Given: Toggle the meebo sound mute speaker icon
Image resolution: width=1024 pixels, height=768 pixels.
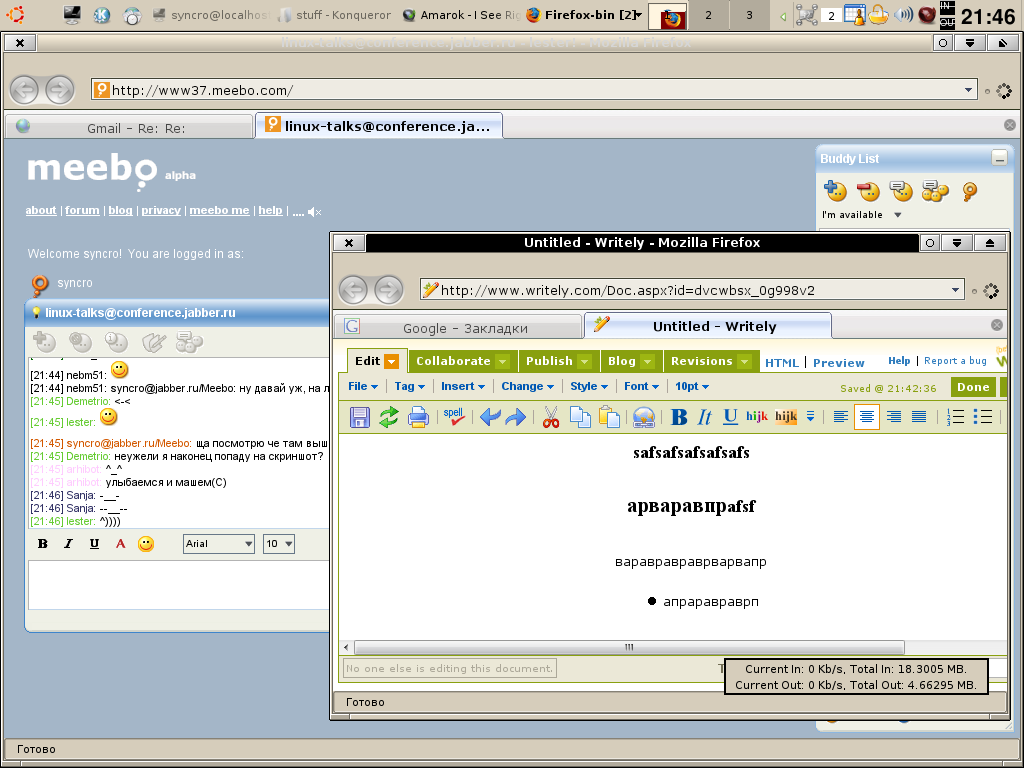Looking at the screenshot, I should (x=315, y=212).
